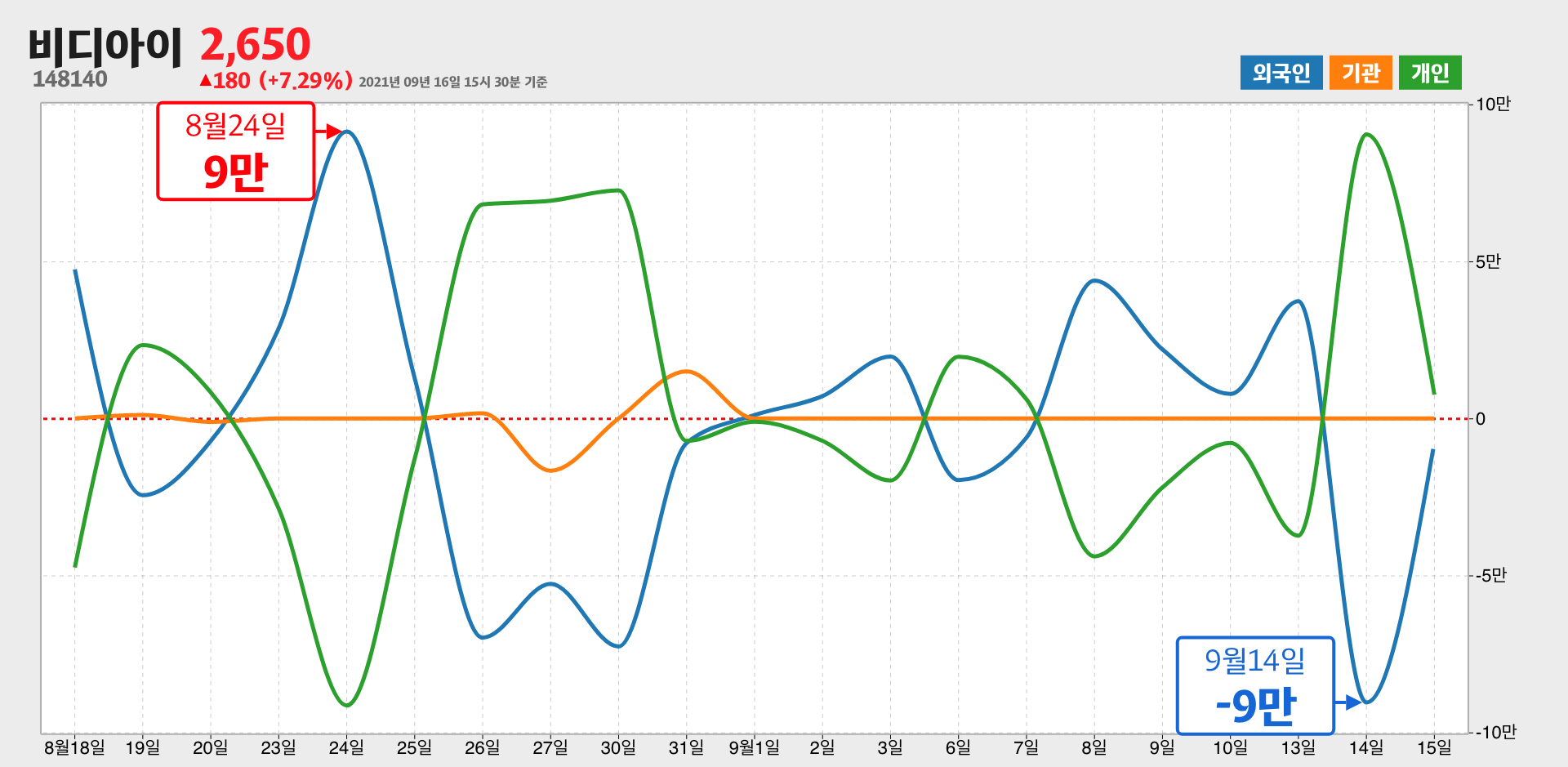
Task: Click the stock code 148140
Action: tap(70, 79)
